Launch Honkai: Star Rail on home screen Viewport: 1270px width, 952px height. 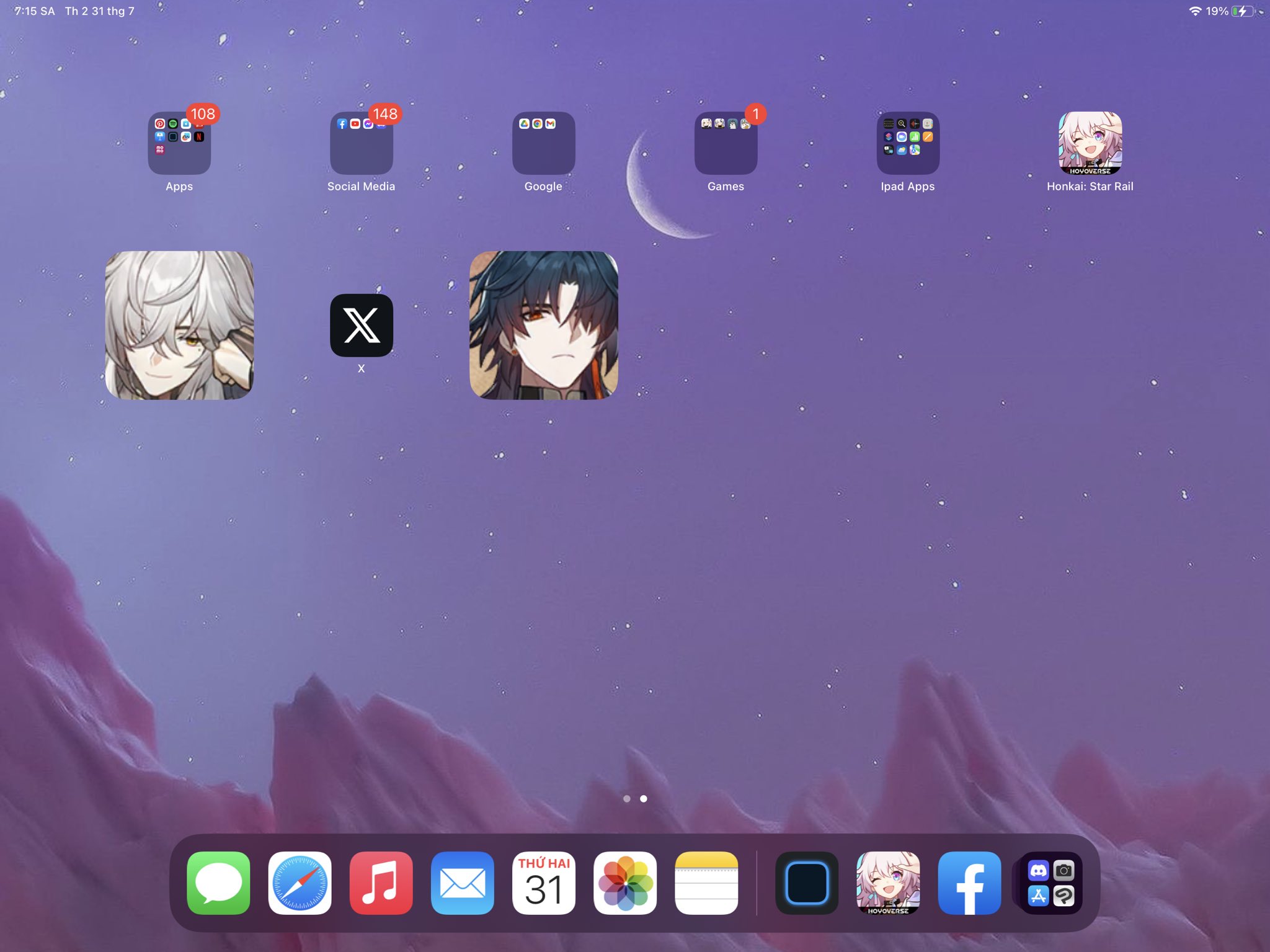(1090, 143)
